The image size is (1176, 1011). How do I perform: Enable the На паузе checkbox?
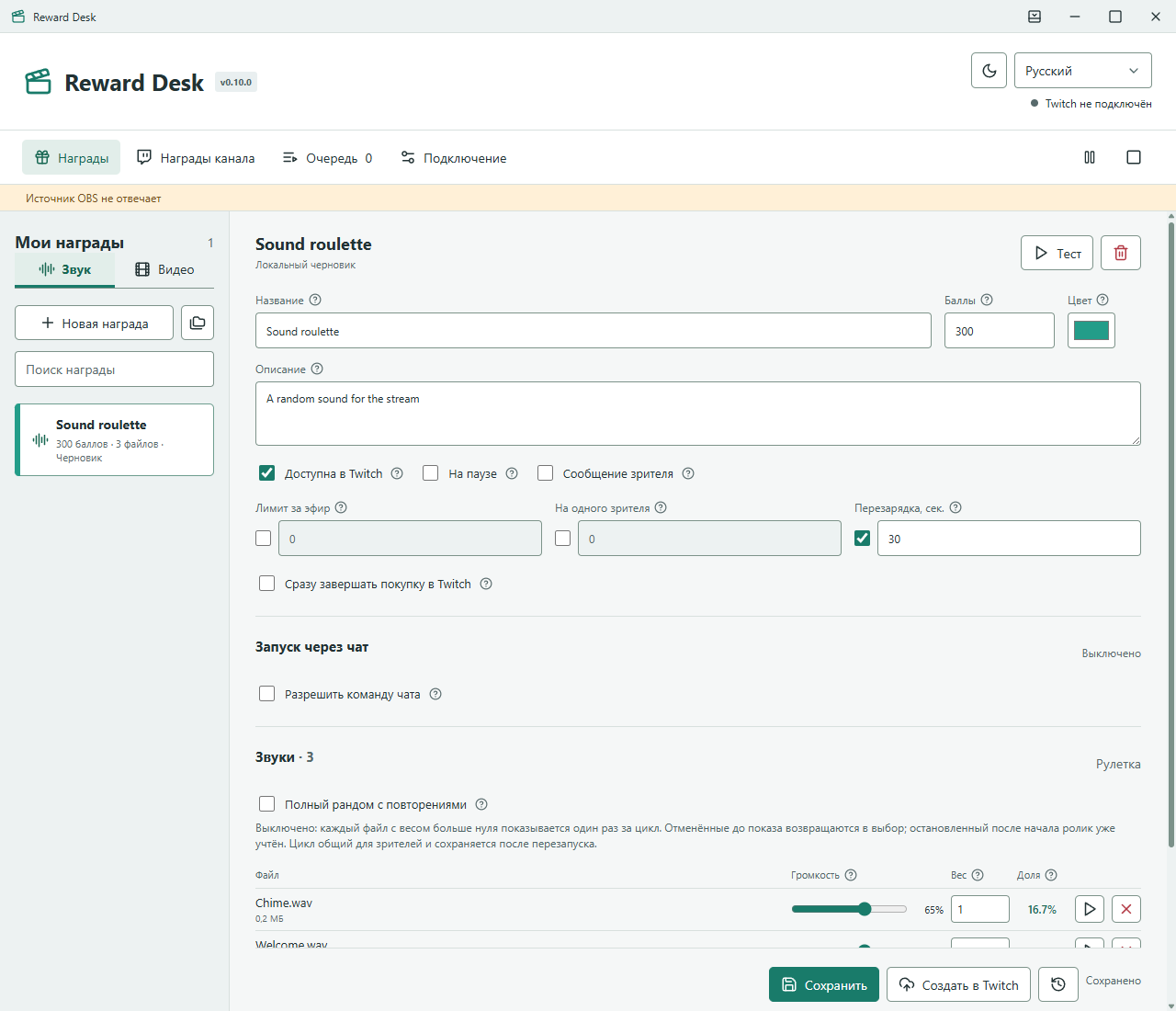pyautogui.click(x=431, y=473)
